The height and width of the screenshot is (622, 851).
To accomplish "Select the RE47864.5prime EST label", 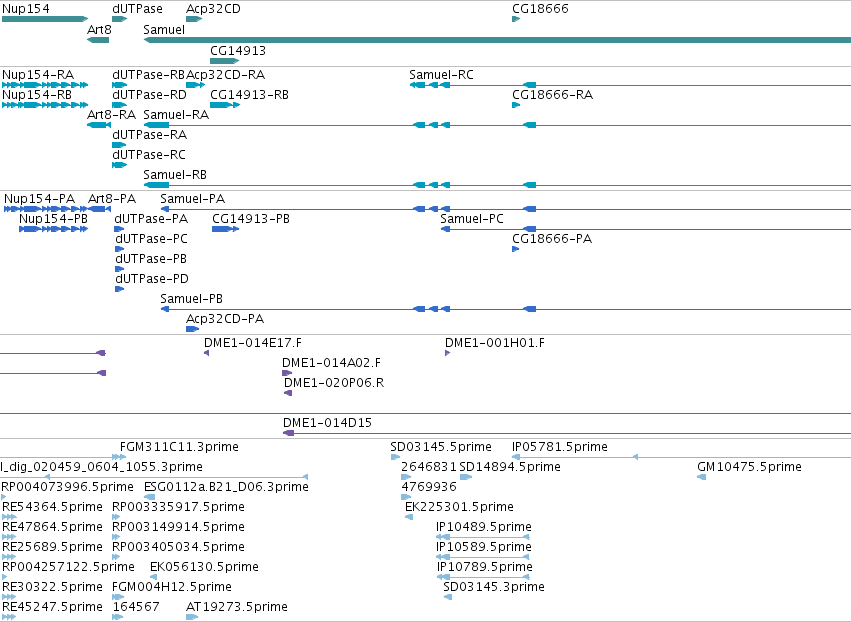I will coord(52,527).
